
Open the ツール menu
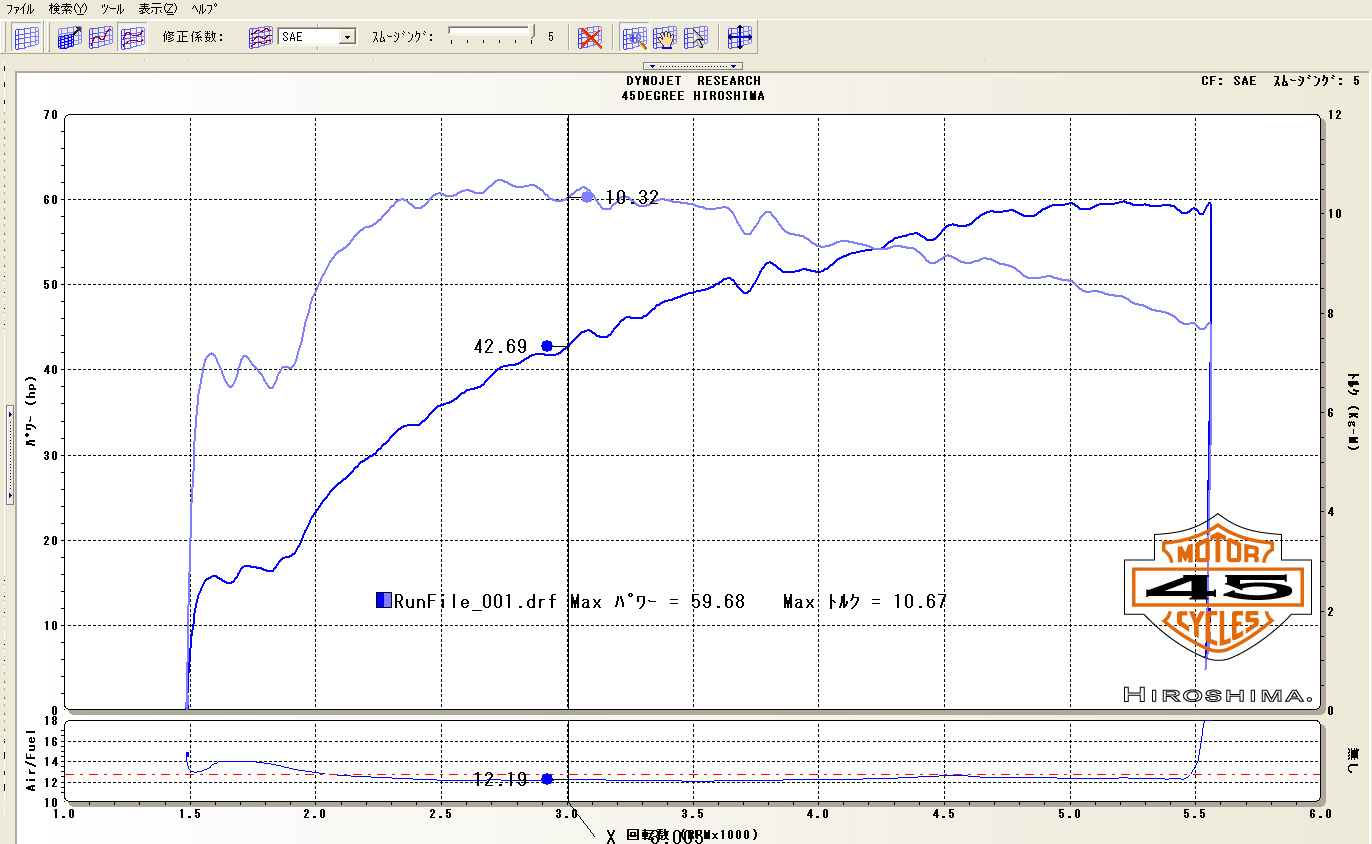pyautogui.click(x=112, y=8)
